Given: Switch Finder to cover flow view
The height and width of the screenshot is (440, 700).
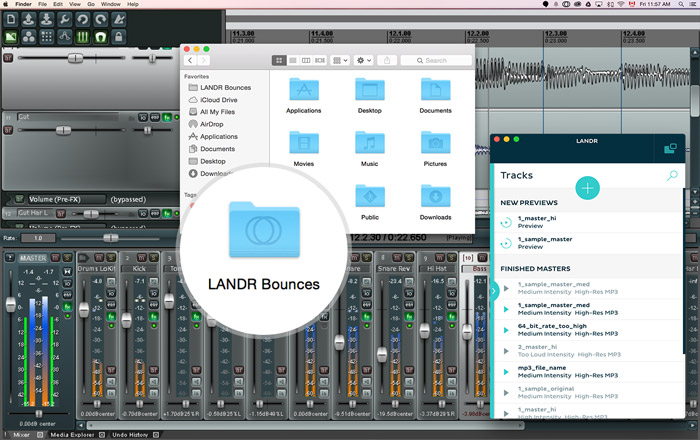Looking at the screenshot, I should [x=320, y=60].
